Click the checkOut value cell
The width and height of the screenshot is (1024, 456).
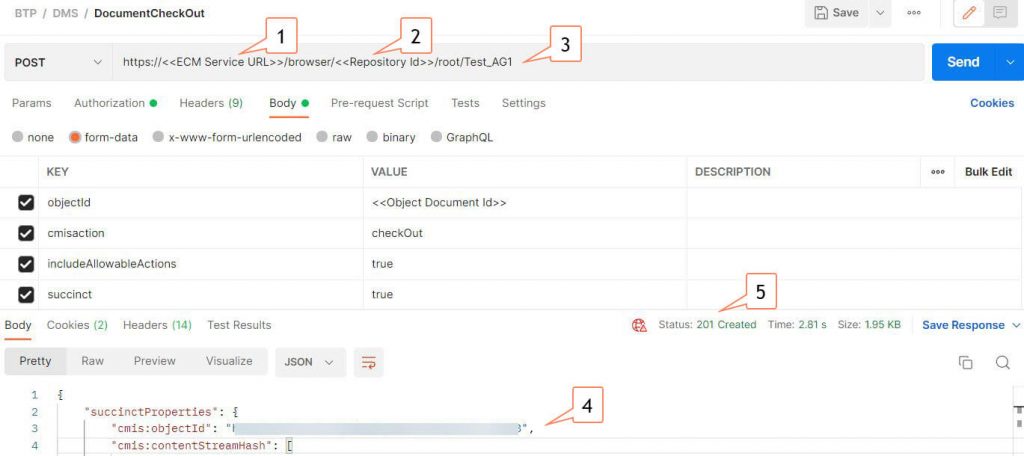(x=525, y=233)
